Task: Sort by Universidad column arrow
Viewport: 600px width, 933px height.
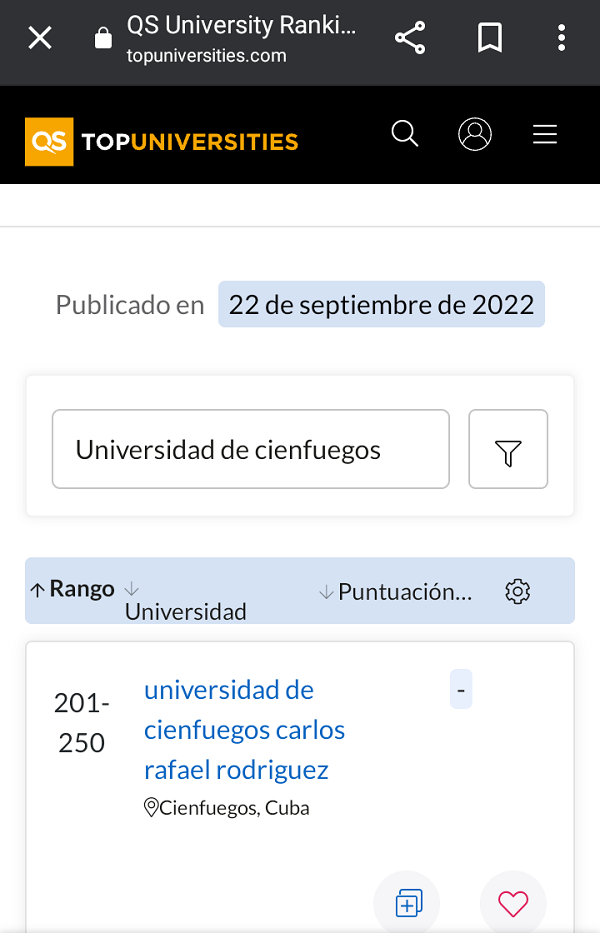Action: click(x=132, y=589)
